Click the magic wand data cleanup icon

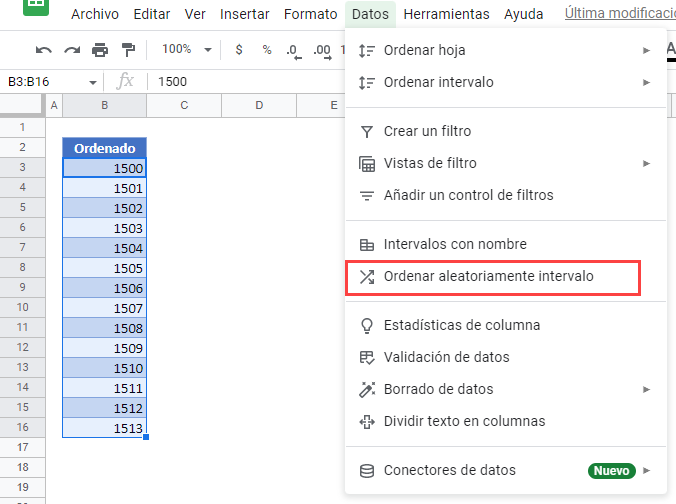click(367, 389)
